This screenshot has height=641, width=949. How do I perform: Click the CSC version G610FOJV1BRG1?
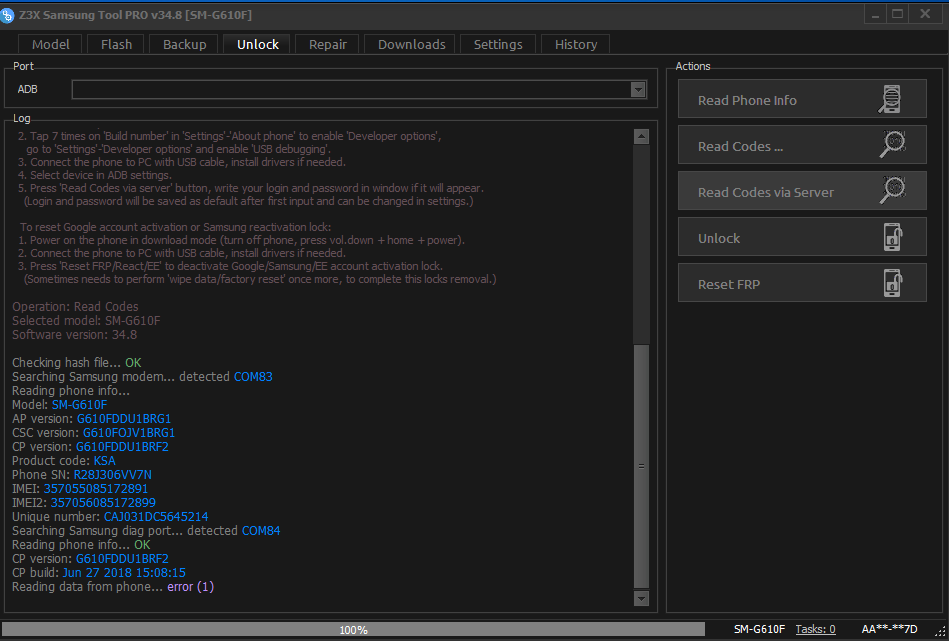click(x=129, y=433)
